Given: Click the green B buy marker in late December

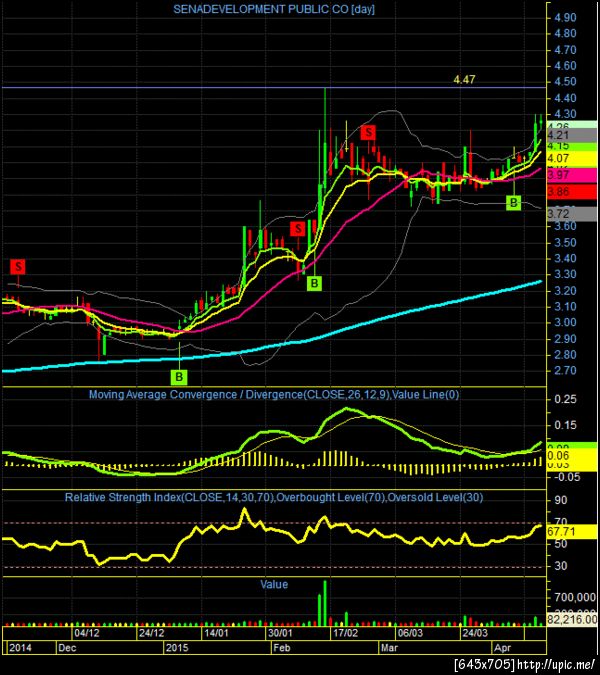Looking at the screenshot, I should [179, 377].
